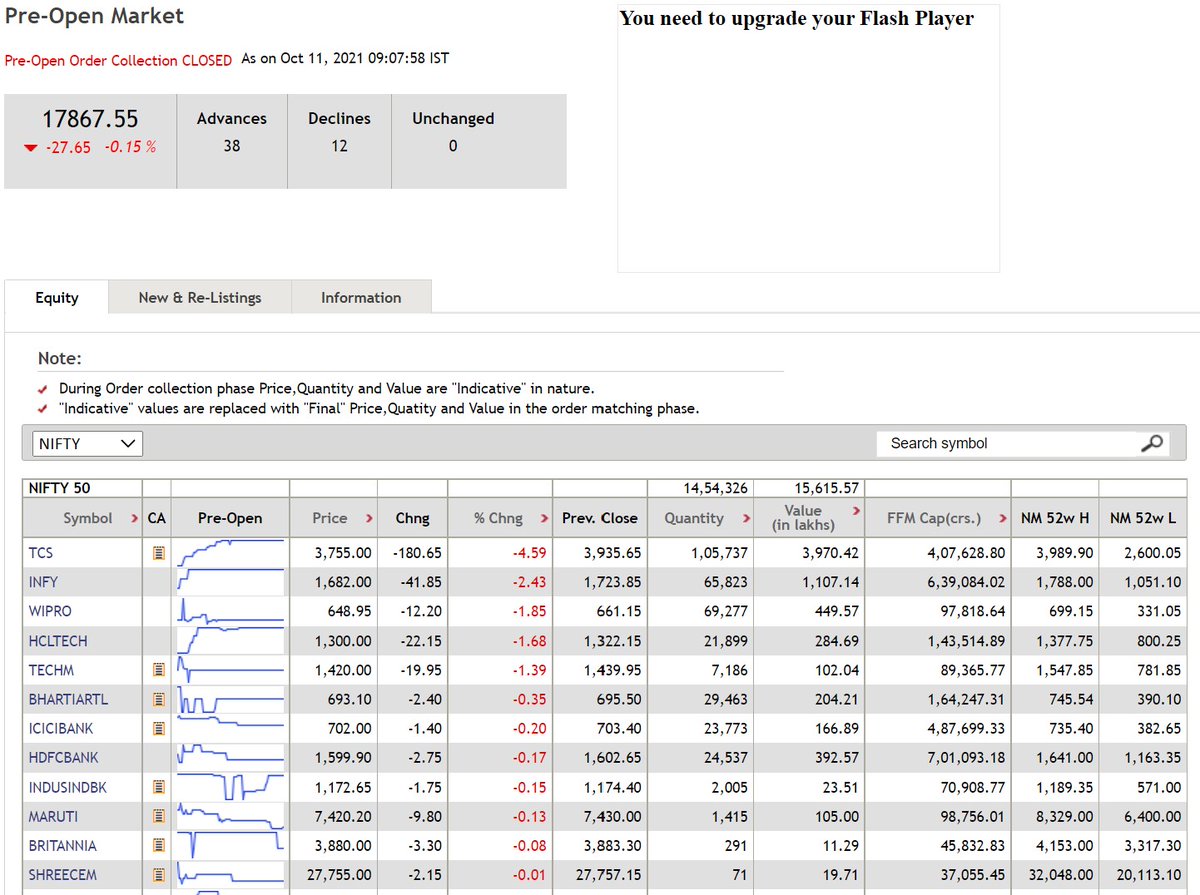Switch to New & Re-Listings tab
Screen dimensions: 1200x895
(200, 298)
